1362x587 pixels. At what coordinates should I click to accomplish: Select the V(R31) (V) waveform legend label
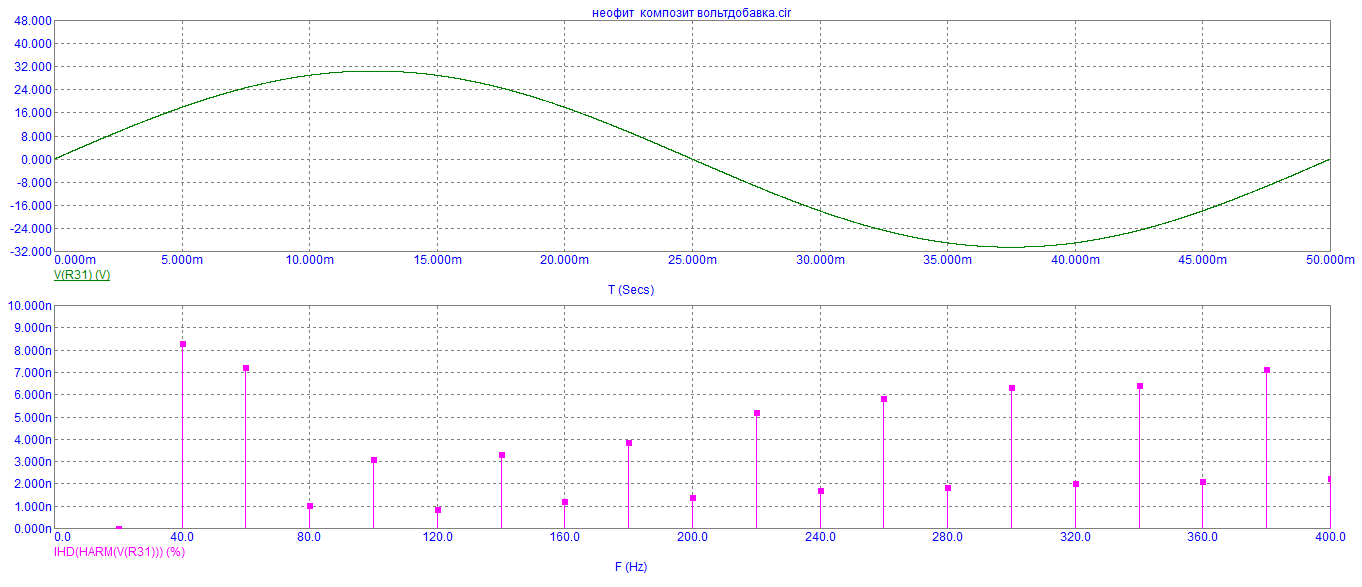[x=81, y=275]
